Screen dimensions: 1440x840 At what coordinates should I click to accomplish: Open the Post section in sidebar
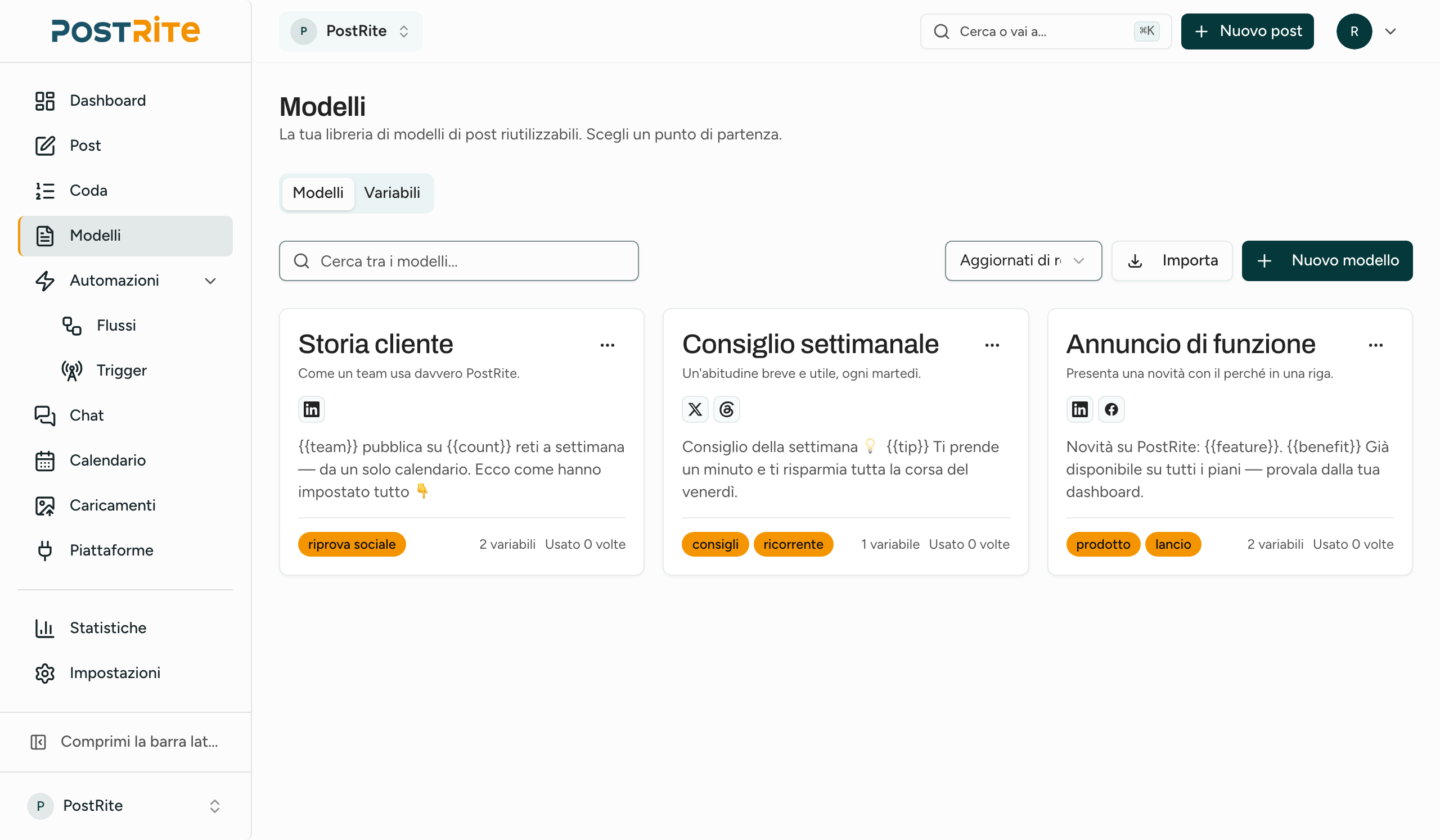[x=125, y=146]
